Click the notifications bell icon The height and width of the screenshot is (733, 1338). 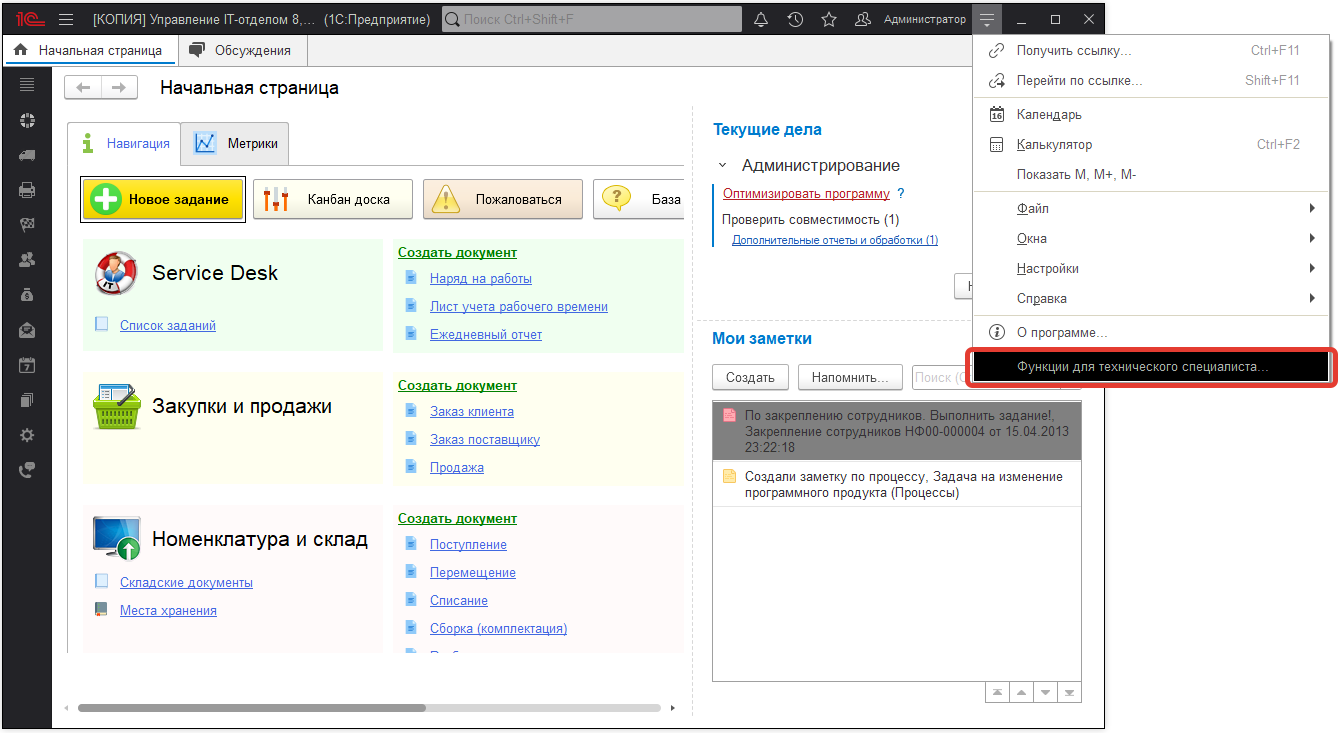pos(761,19)
